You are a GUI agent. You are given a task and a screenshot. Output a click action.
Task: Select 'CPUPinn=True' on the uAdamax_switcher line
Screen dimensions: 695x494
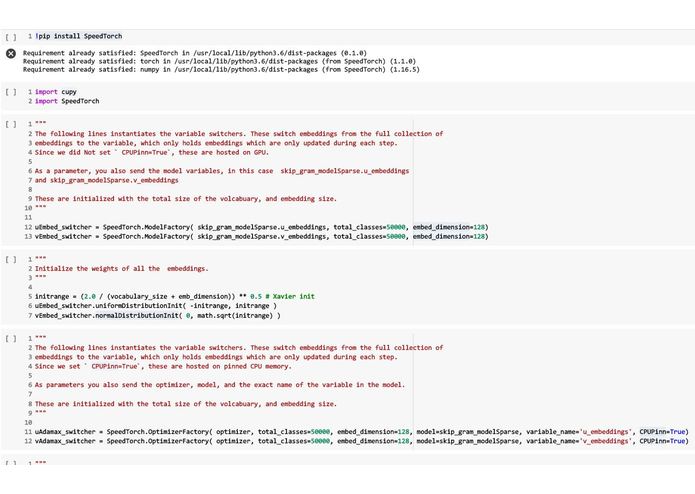coord(662,432)
